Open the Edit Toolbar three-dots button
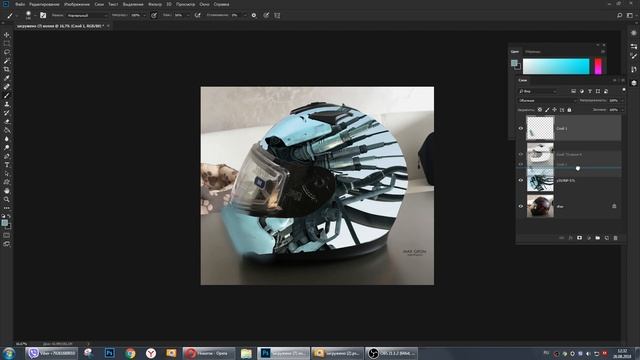This screenshot has height=360, width=640. [7, 208]
